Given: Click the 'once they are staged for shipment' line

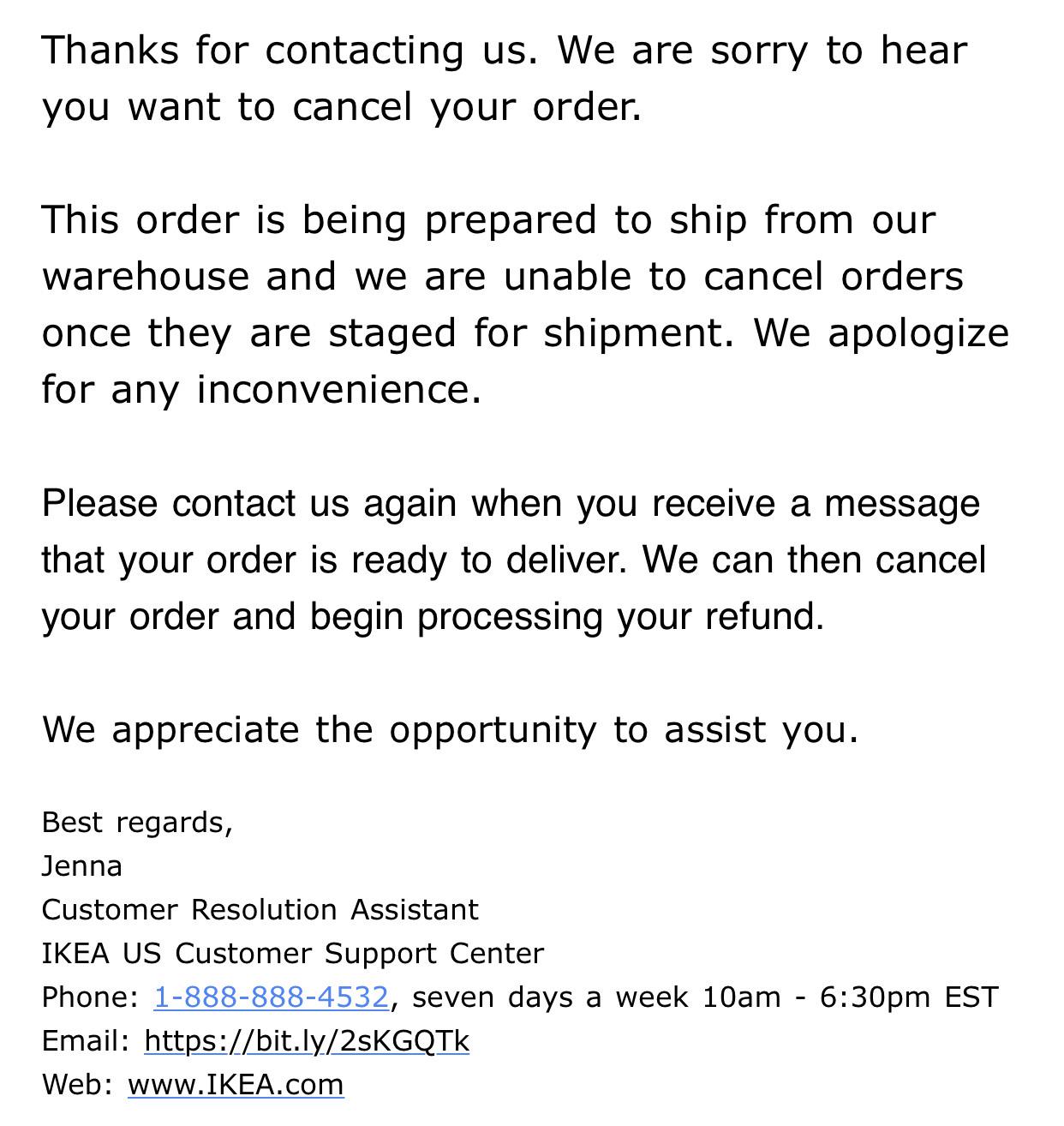Looking at the screenshot, I should (525, 332).
